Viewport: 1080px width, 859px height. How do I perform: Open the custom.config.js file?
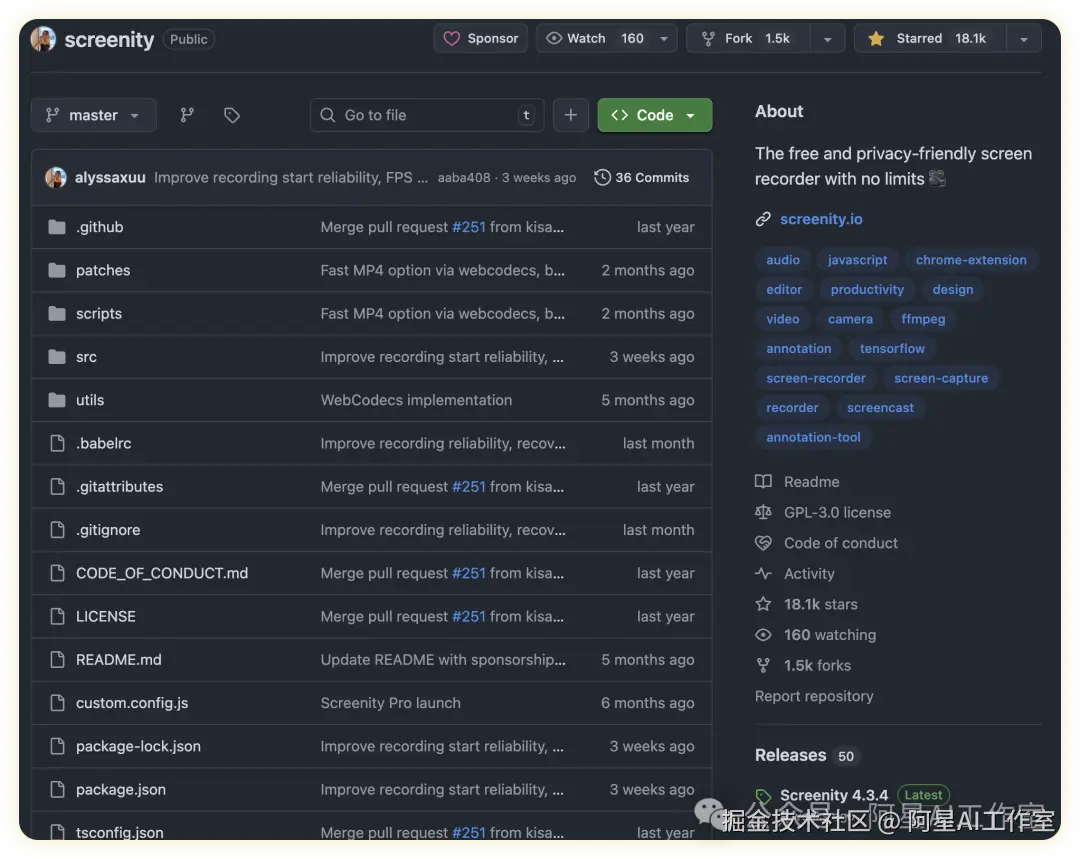[132, 703]
